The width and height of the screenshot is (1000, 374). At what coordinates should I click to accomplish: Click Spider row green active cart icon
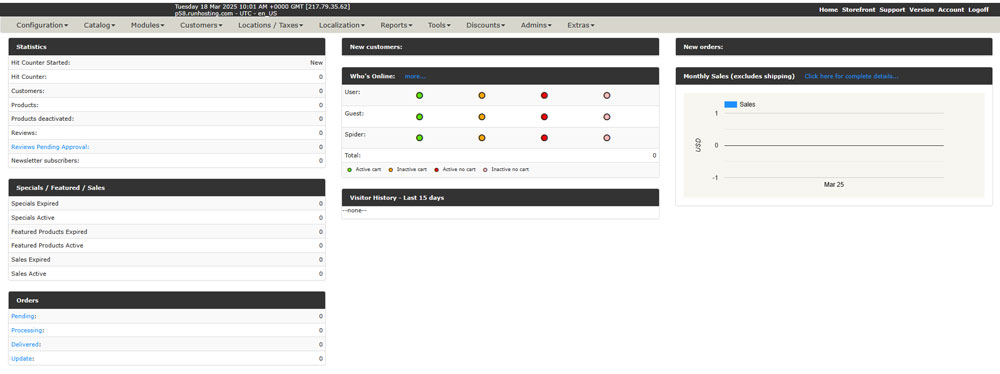(420, 138)
